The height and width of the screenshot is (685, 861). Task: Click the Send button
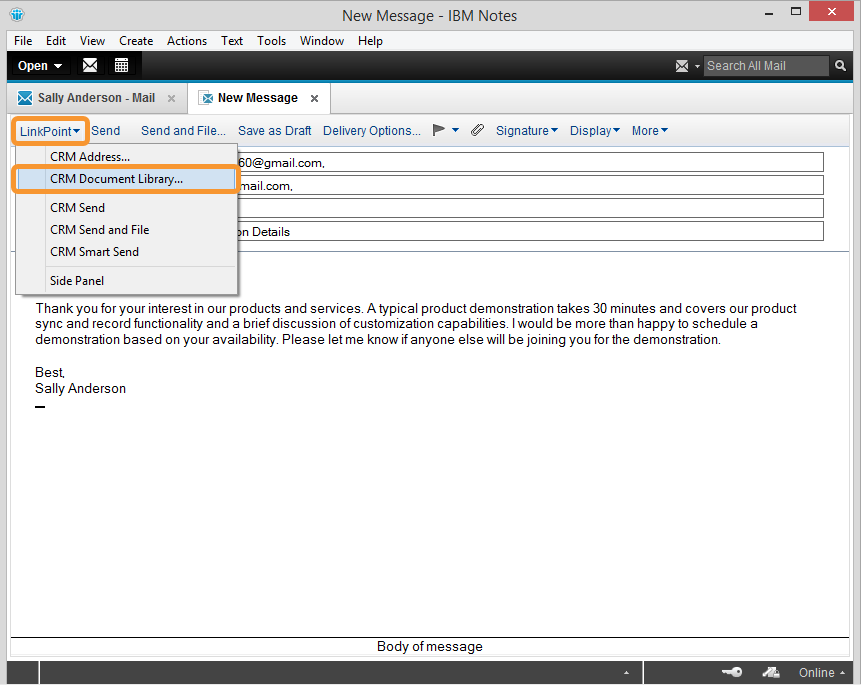105,131
